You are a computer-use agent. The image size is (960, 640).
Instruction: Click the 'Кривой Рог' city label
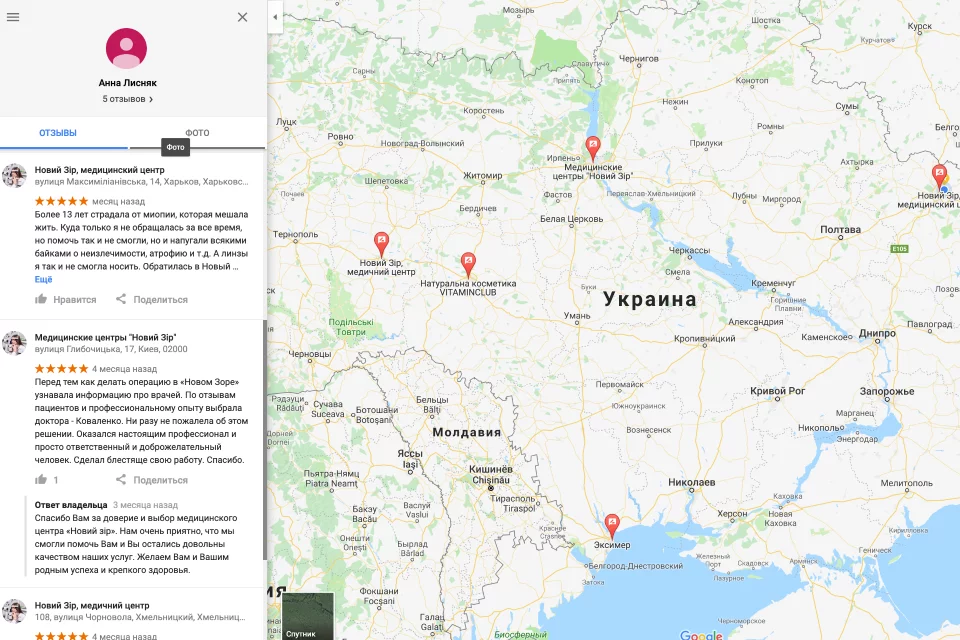tap(778, 391)
